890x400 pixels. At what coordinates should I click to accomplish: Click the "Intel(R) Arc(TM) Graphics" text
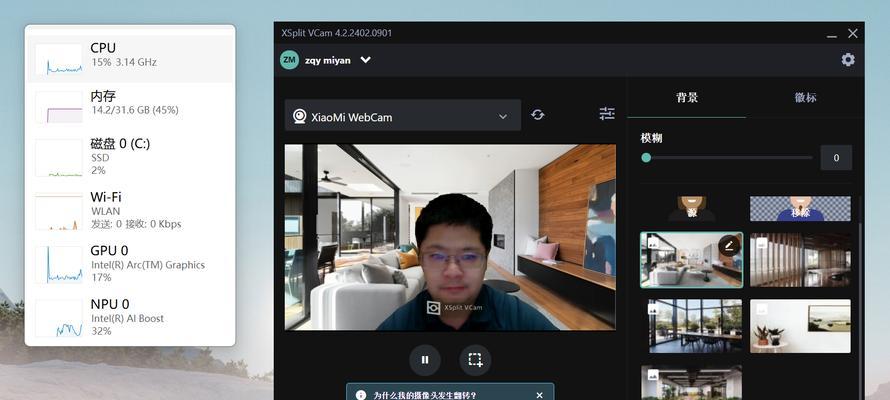click(x=148, y=265)
